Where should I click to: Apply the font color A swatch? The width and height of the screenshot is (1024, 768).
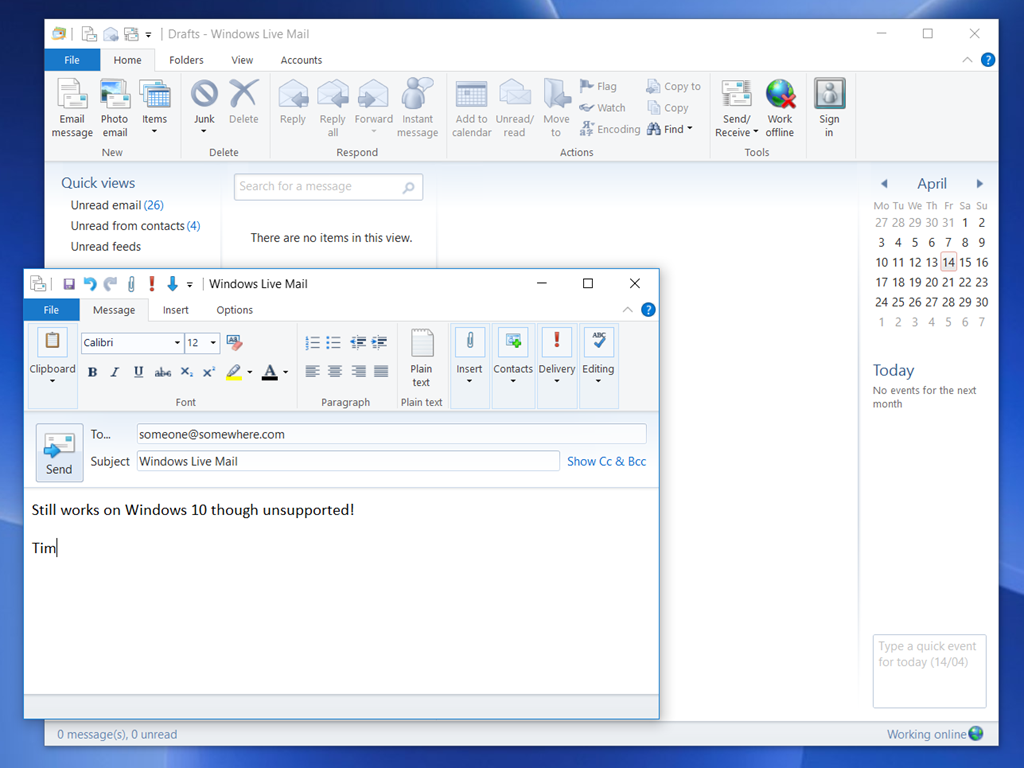pyautogui.click(x=270, y=372)
